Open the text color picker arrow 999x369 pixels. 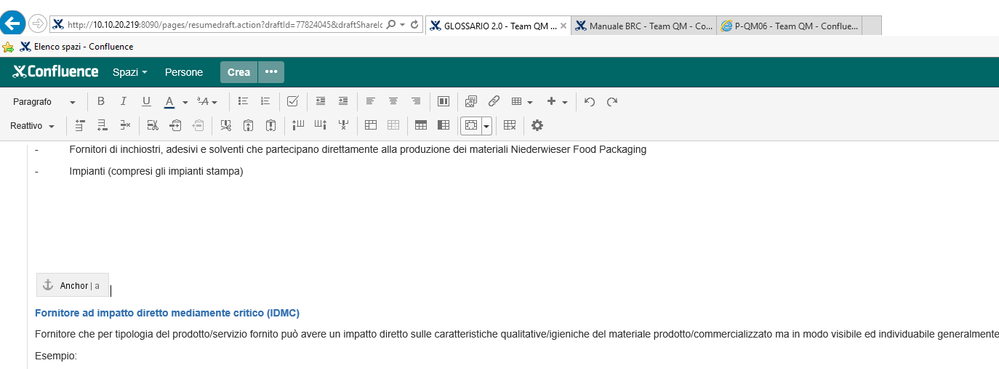click(x=185, y=102)
